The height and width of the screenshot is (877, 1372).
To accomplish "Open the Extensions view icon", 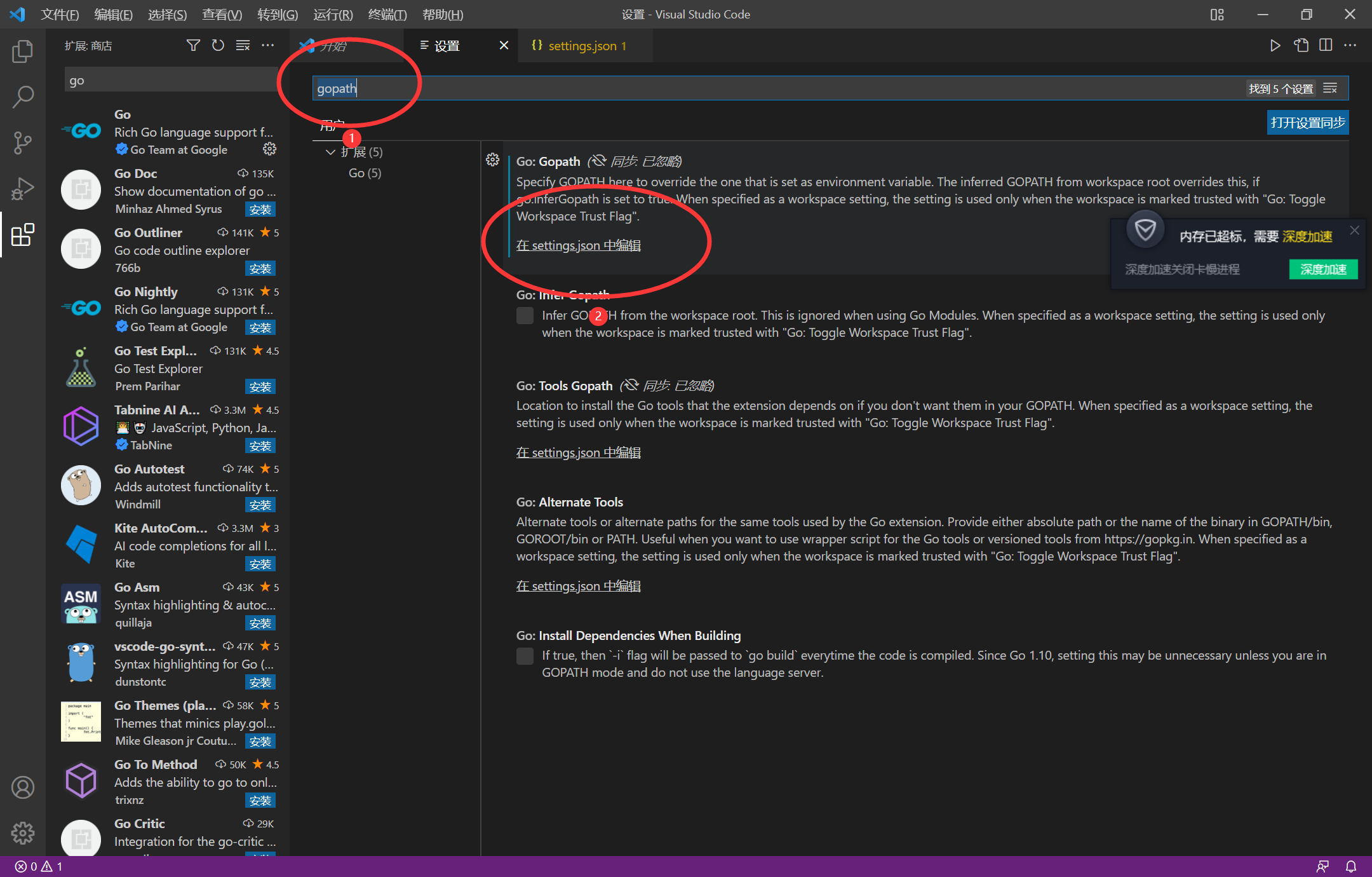I will pos(23,235).
